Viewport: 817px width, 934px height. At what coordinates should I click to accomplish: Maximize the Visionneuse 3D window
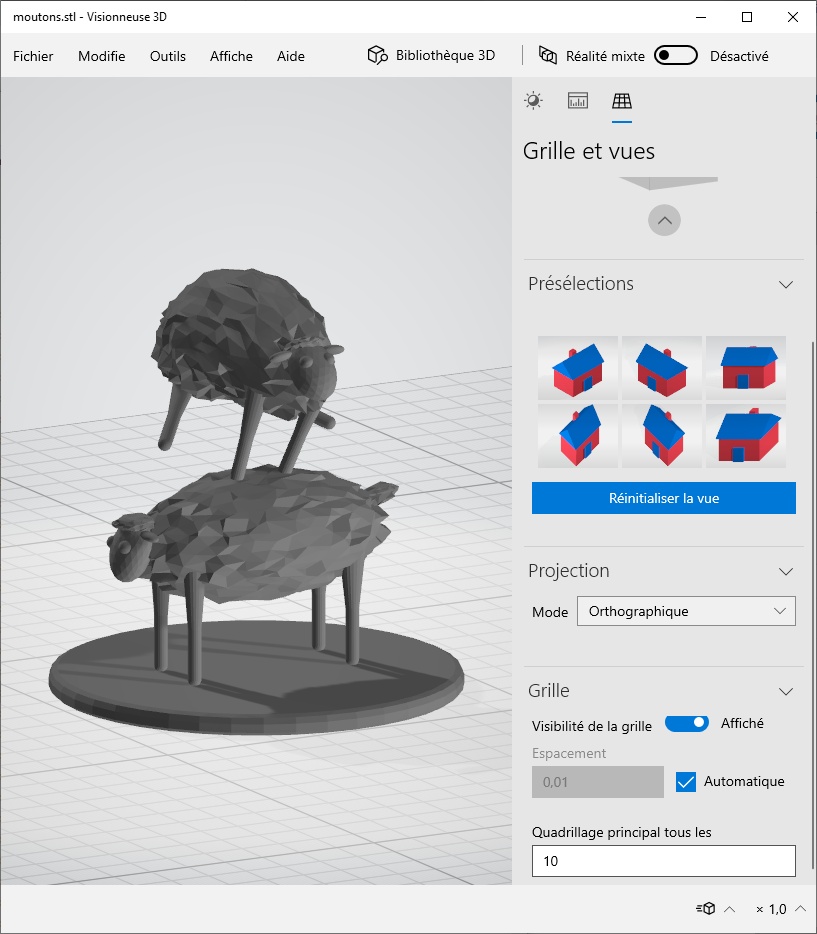(x=747, y=17)
